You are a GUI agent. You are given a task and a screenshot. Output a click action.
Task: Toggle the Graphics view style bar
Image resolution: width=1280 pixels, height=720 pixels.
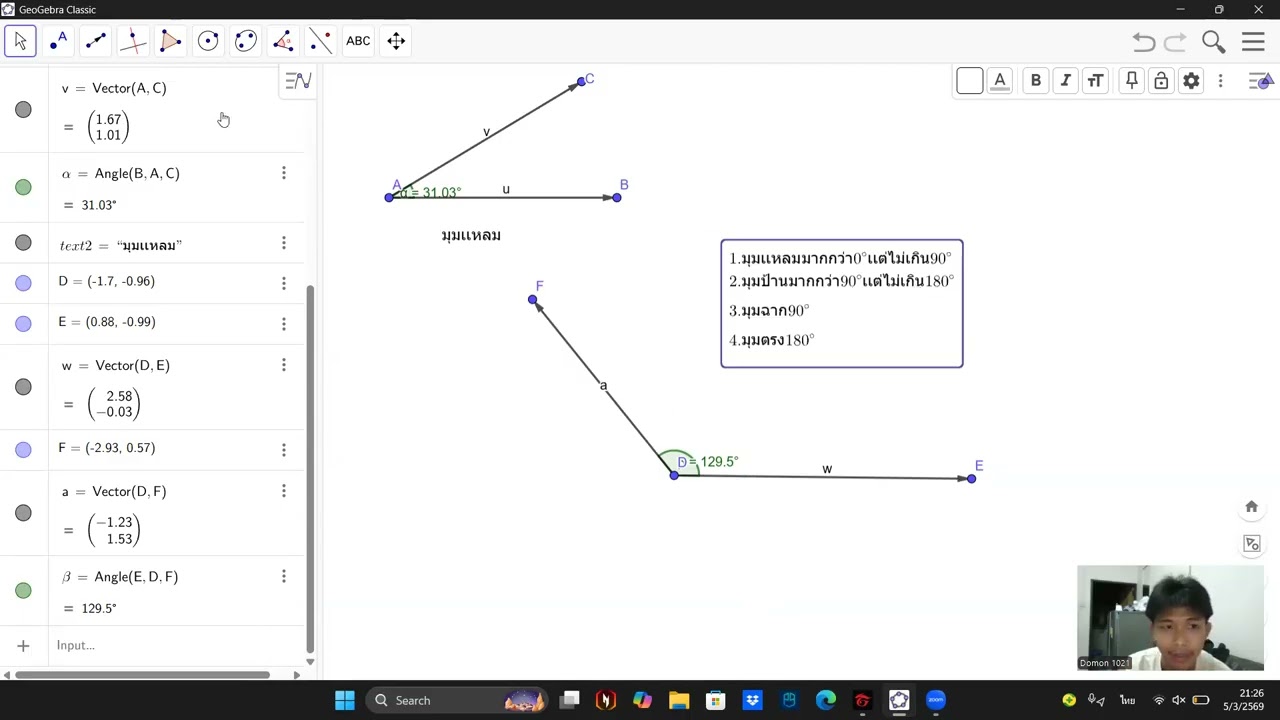(1260, 81)
